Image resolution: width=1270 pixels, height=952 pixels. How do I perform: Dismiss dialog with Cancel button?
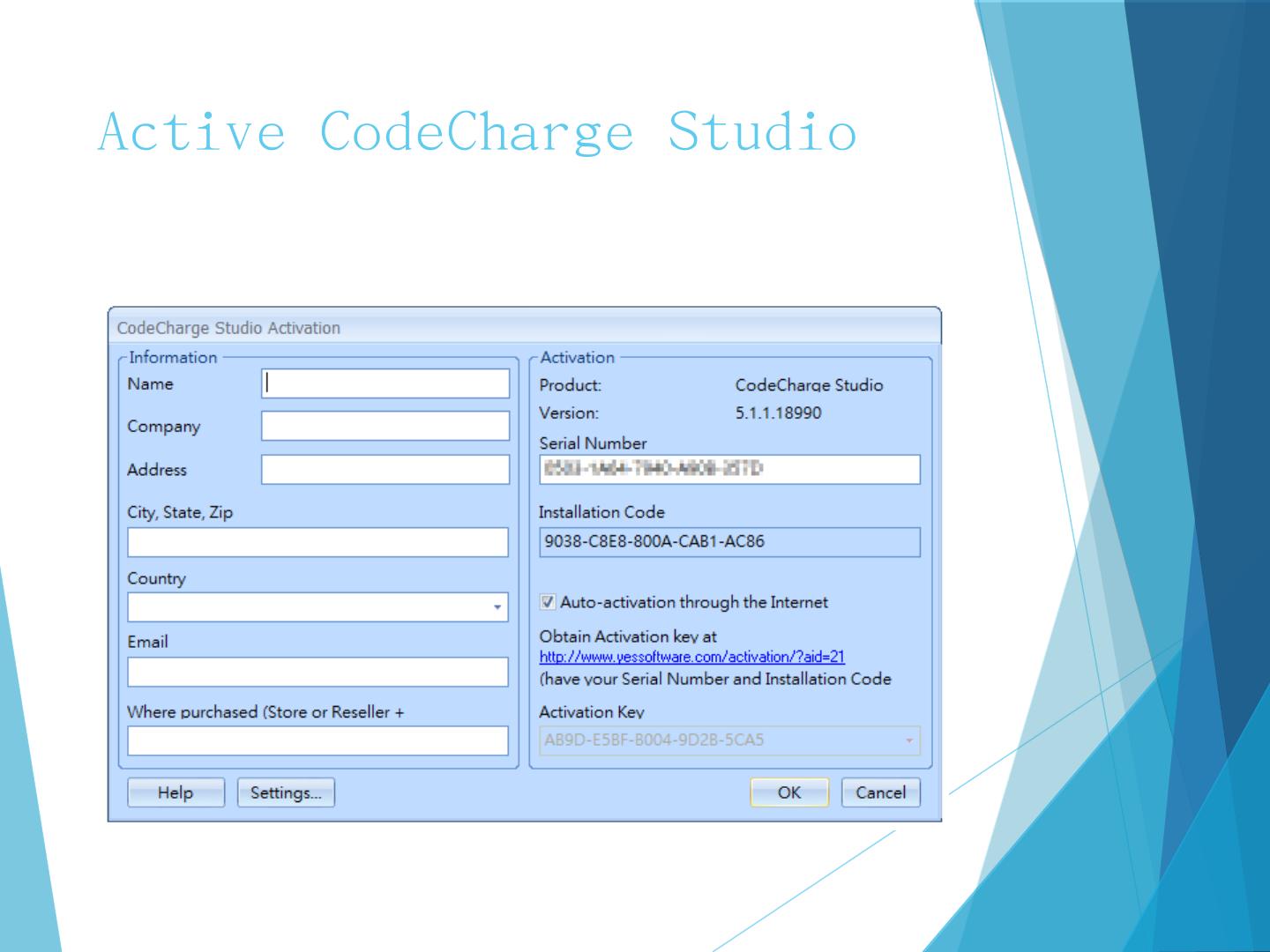coord(880,792)
